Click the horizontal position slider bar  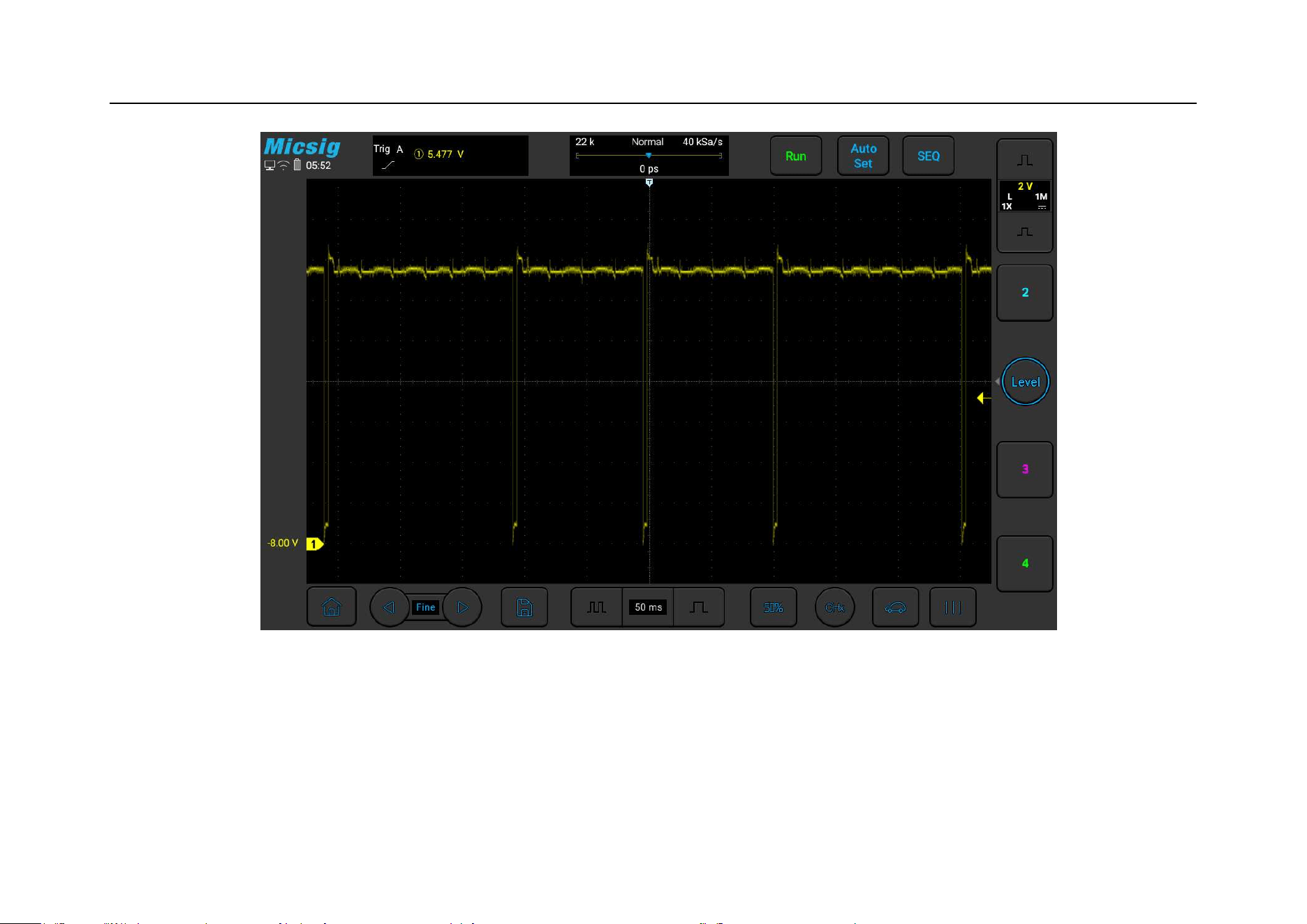pyautogui.click(x=649, y=156)
